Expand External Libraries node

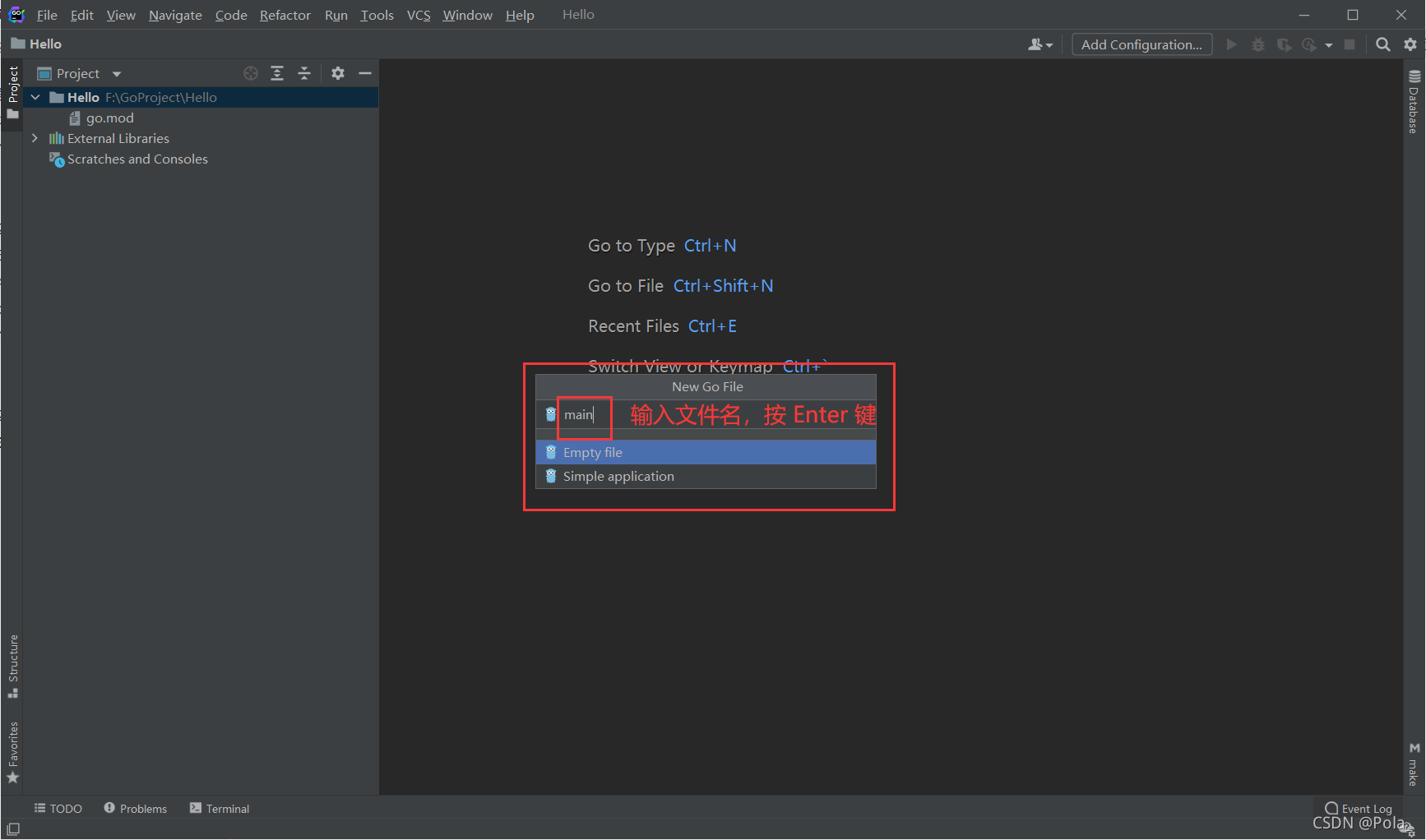click(x=35, y=138)
